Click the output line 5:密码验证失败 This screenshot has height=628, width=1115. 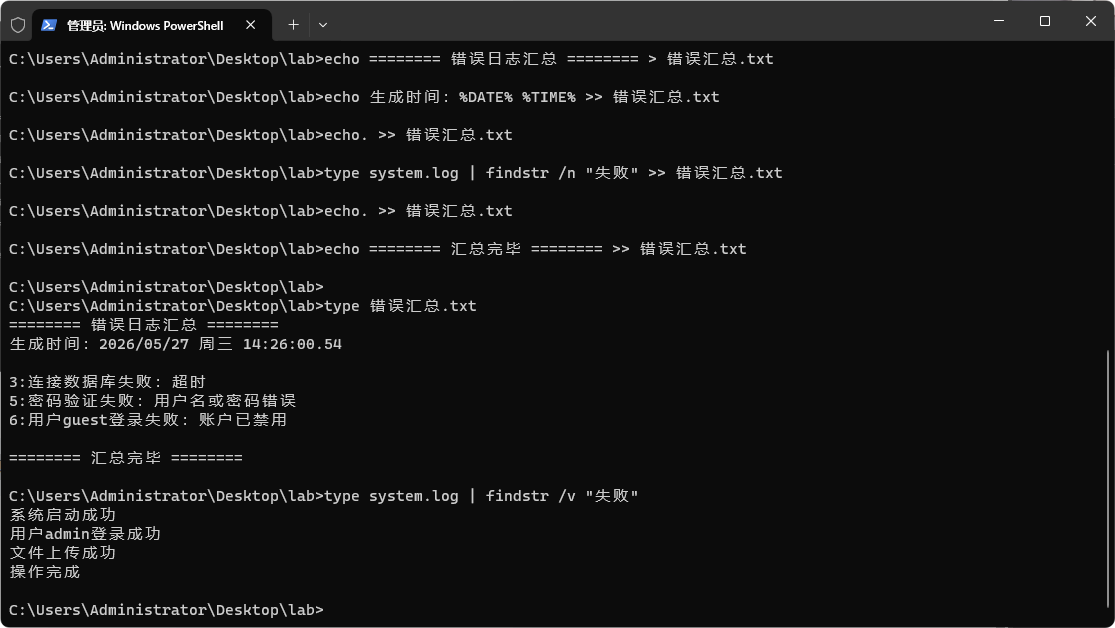point(152,401)
